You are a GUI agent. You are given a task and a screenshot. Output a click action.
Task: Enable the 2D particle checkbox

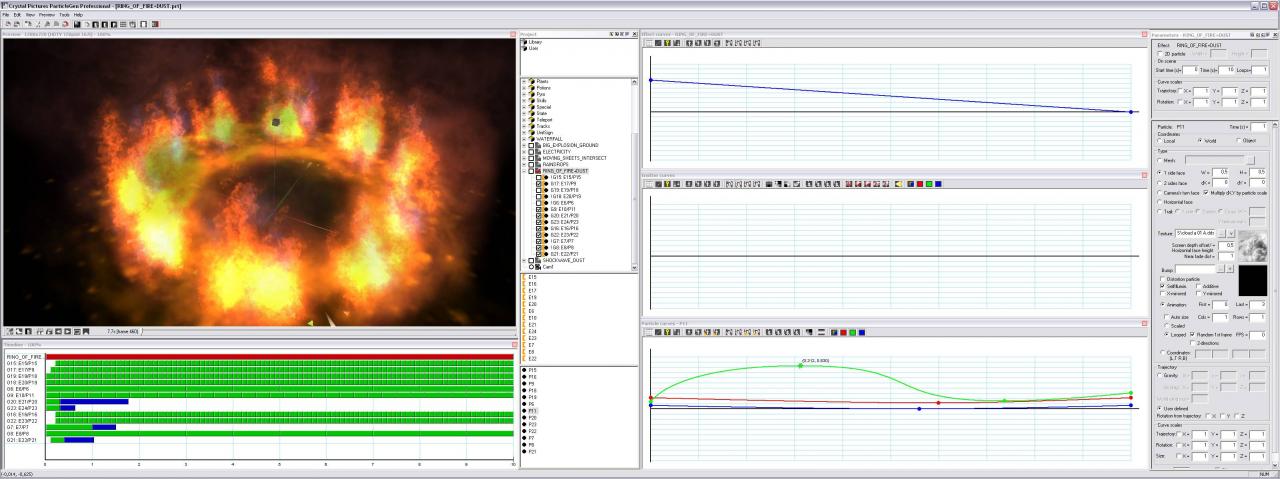tap(1160, 53)
